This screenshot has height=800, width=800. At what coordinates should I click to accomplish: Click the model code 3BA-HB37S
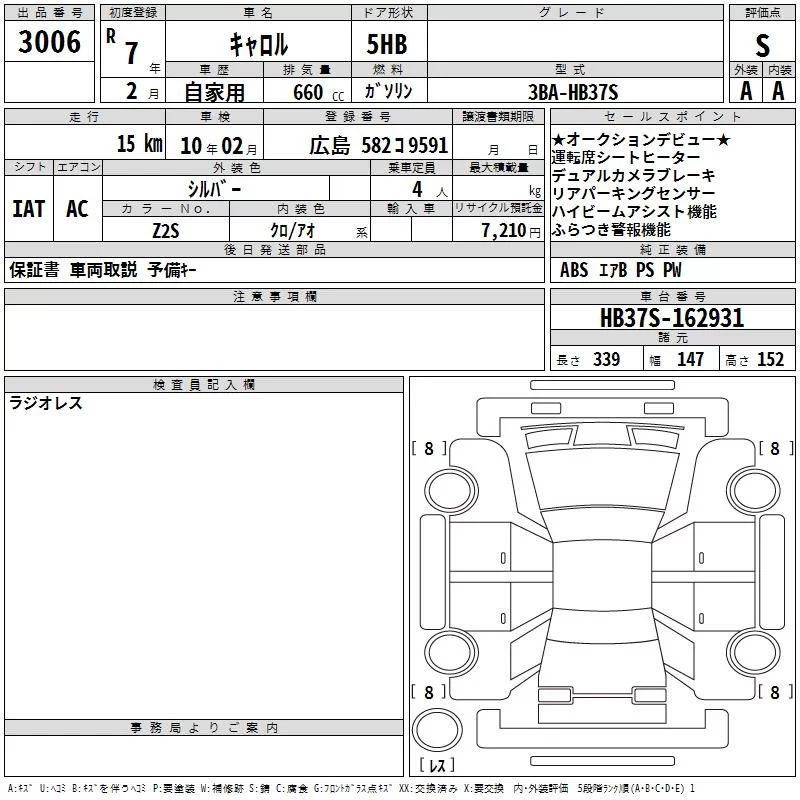point(573,92)
